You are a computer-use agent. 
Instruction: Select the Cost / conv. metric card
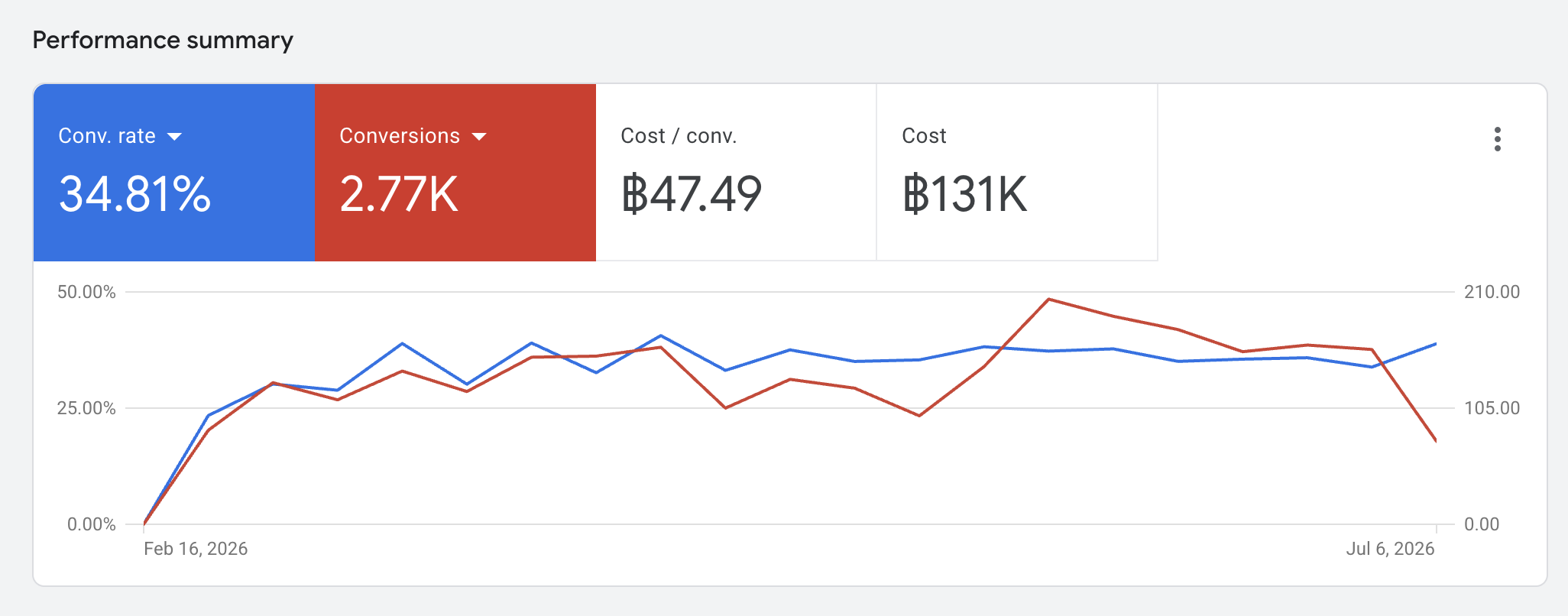coord(736,173)
